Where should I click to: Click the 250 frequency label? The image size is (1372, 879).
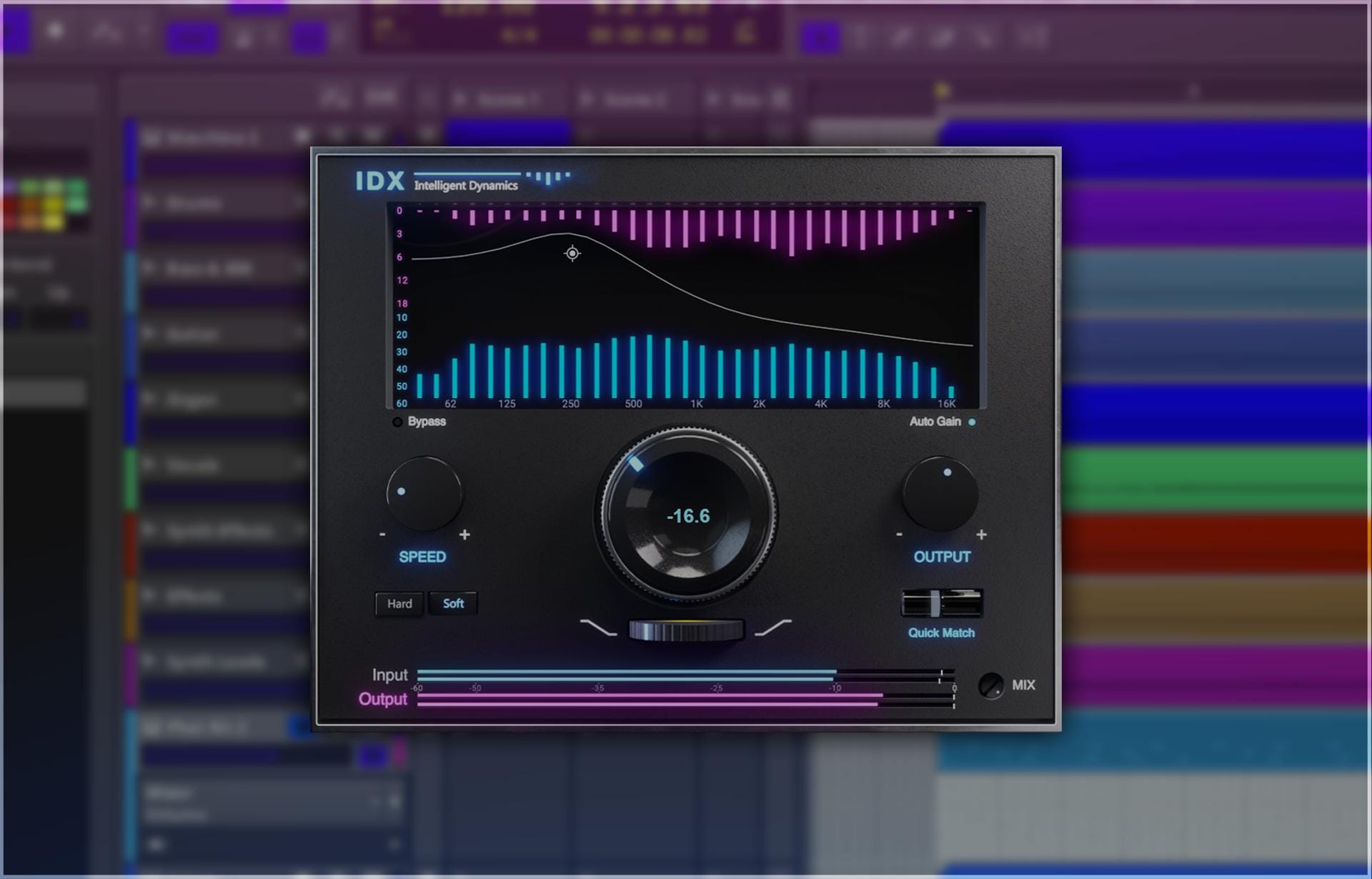point(570,404)
